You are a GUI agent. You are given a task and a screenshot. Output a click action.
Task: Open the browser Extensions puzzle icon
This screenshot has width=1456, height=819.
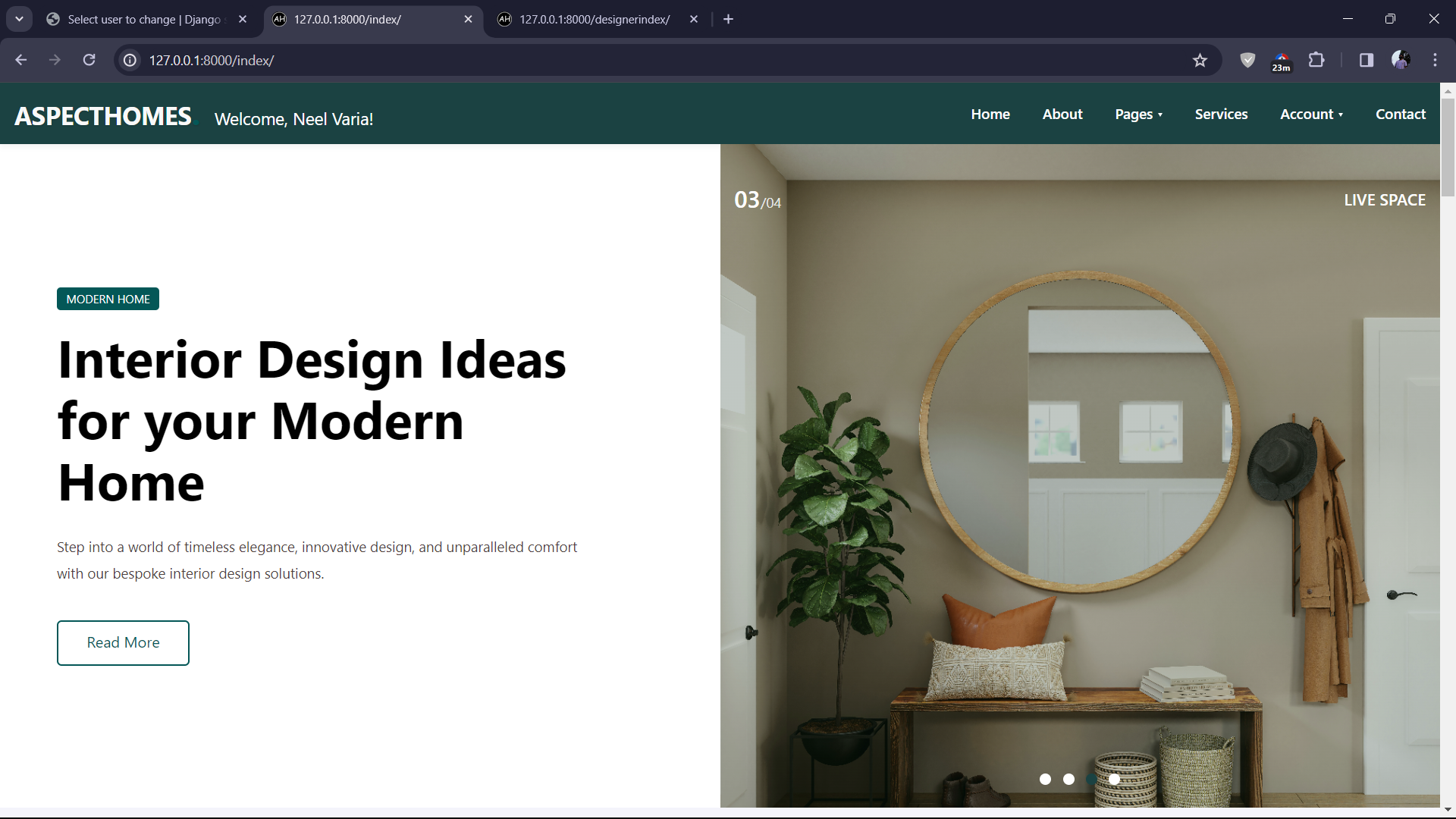tap(1316, 61)
